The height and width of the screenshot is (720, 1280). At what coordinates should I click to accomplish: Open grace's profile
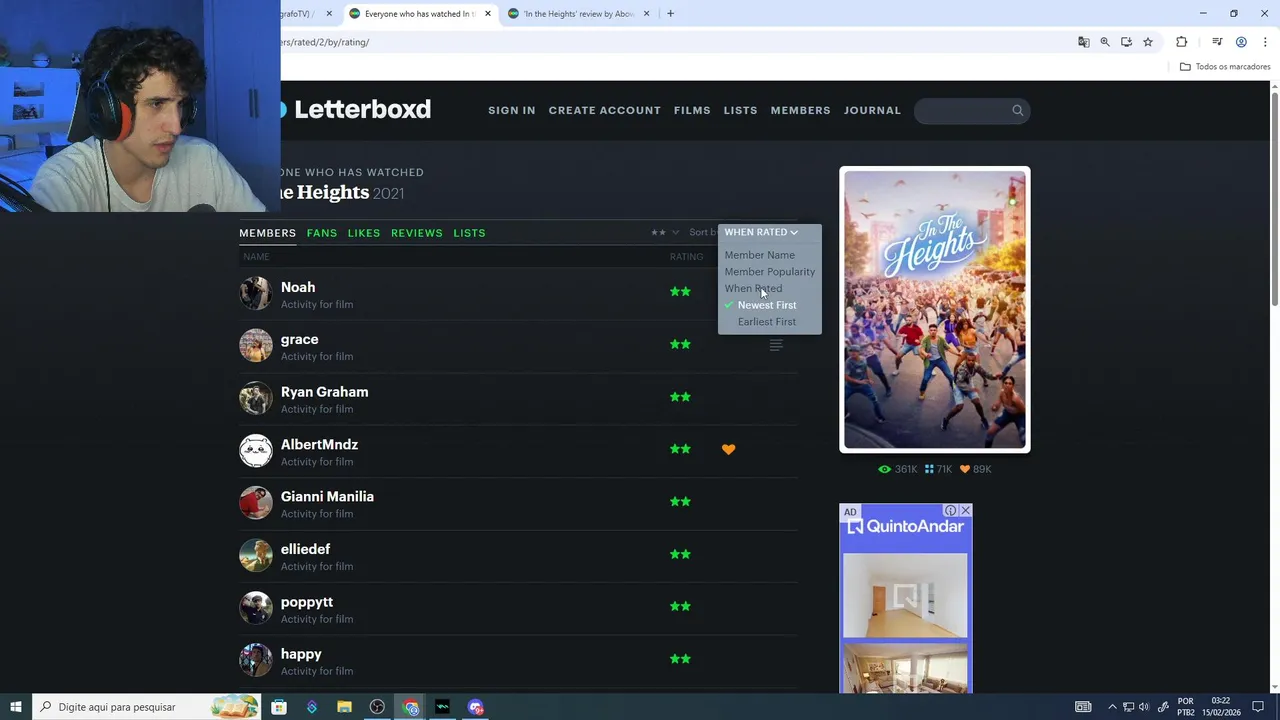(x=299, y=339)
